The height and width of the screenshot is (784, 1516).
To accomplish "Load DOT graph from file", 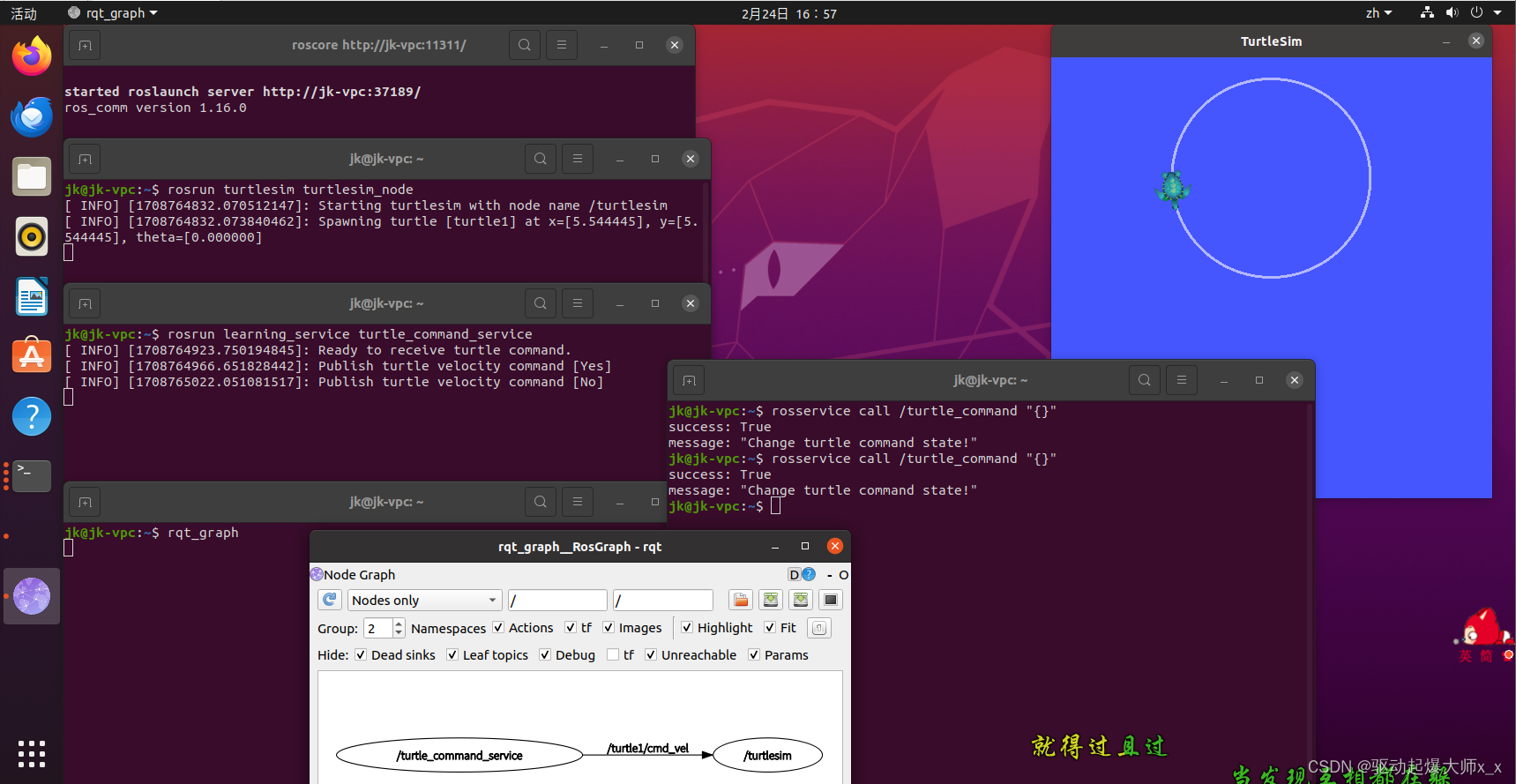I will [x=741, y=600].
